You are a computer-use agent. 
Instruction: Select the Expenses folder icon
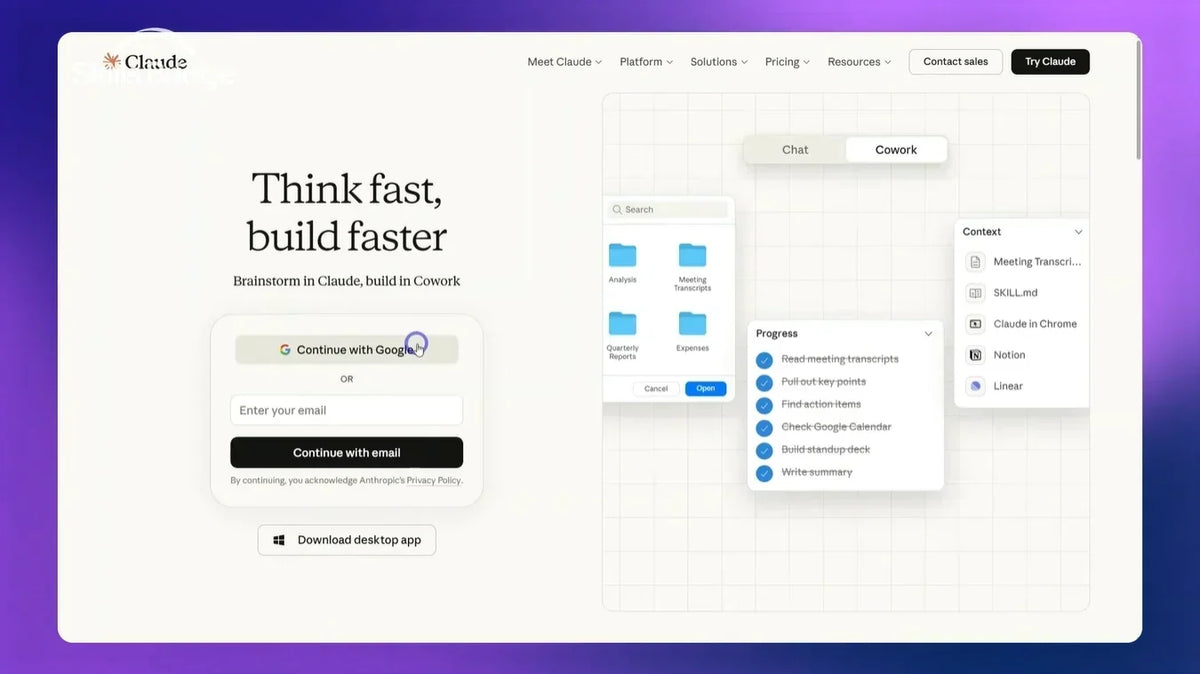tap(692, 323)
